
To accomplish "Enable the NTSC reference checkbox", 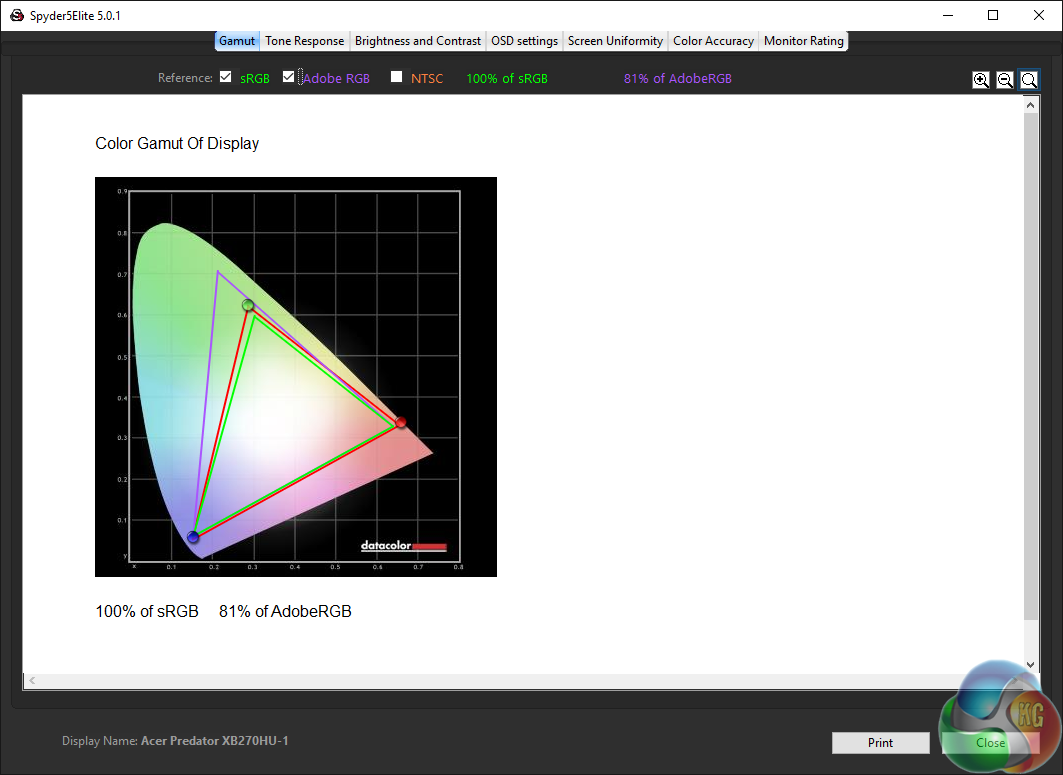I will click(x=397, y=77).
